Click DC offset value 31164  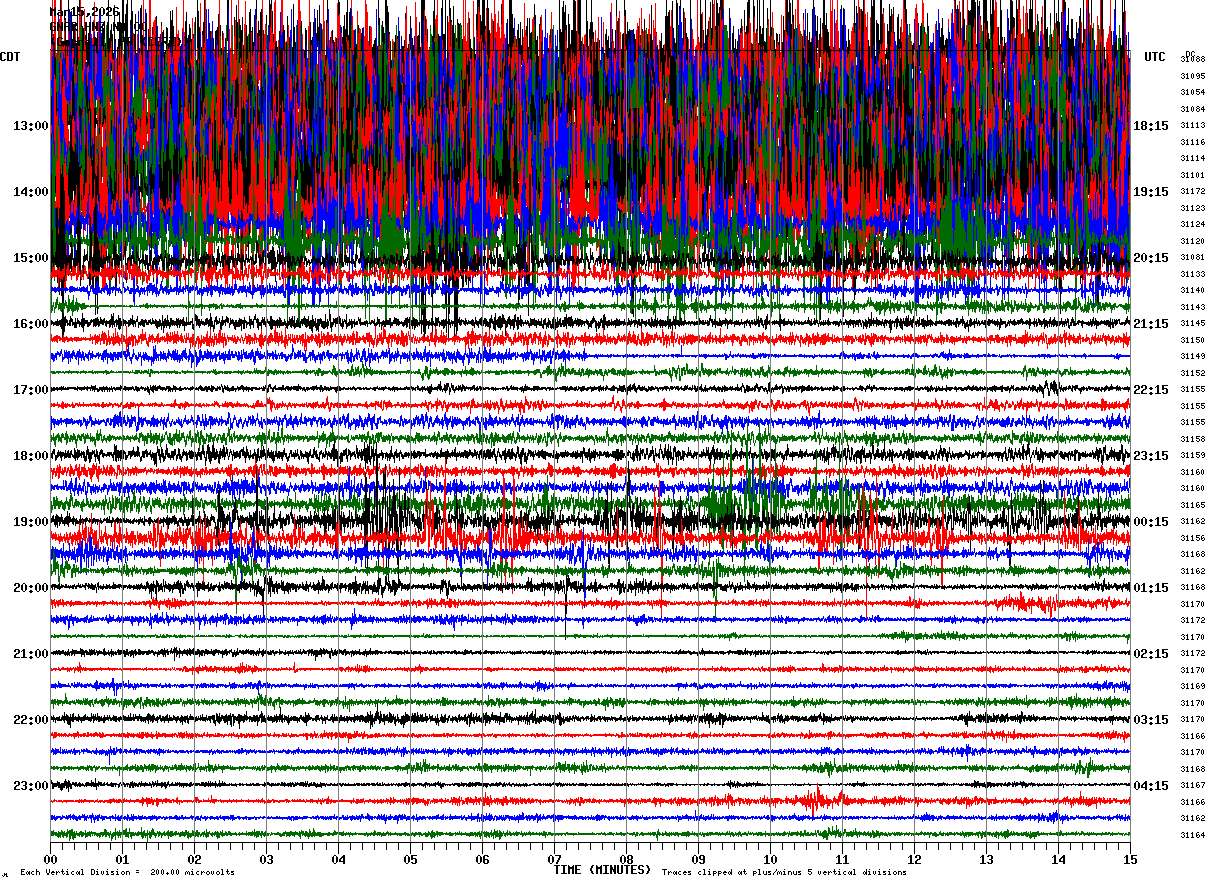(x=1192, y=835)
